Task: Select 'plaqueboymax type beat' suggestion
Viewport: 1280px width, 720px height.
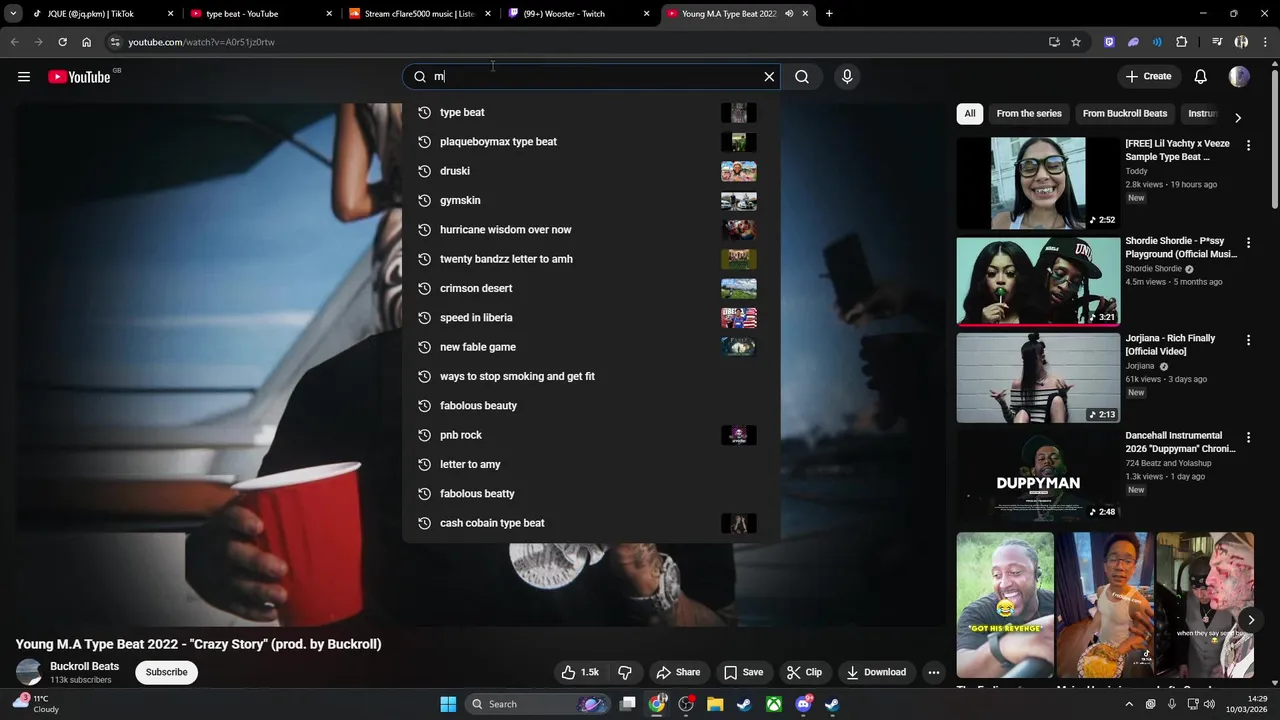Action: 591,142
